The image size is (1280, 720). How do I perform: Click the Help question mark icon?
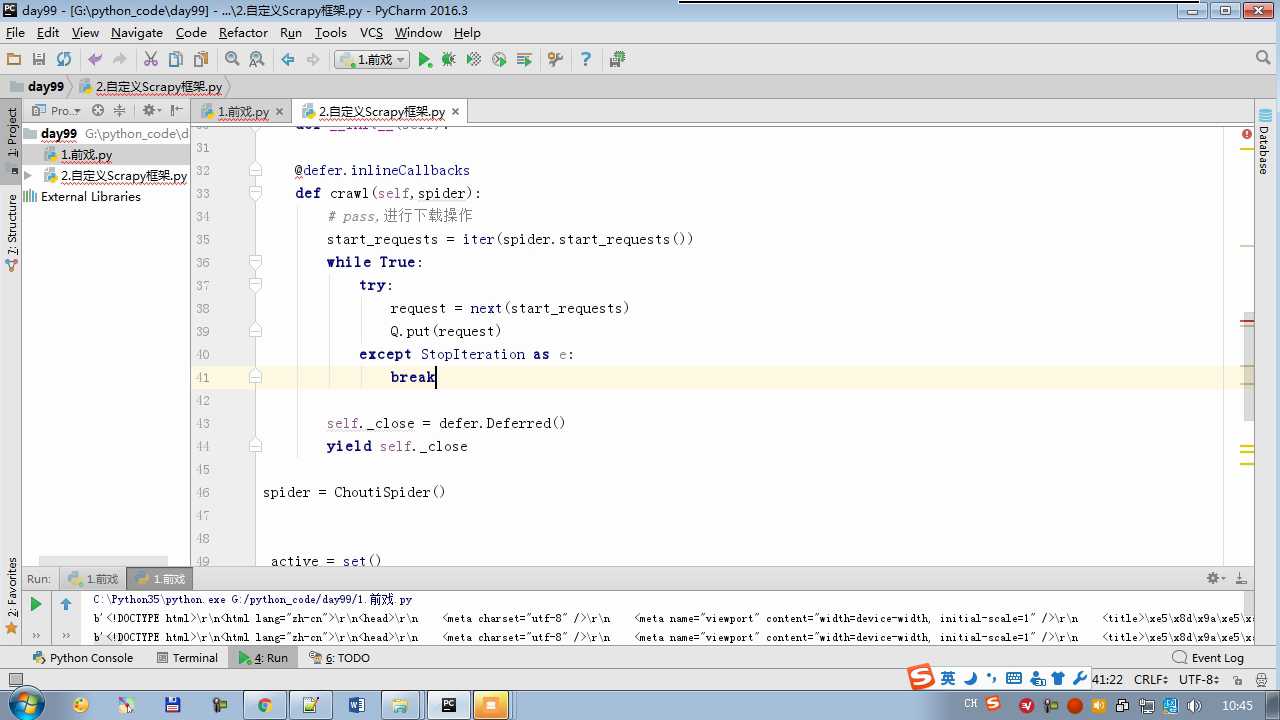point(586,59)
